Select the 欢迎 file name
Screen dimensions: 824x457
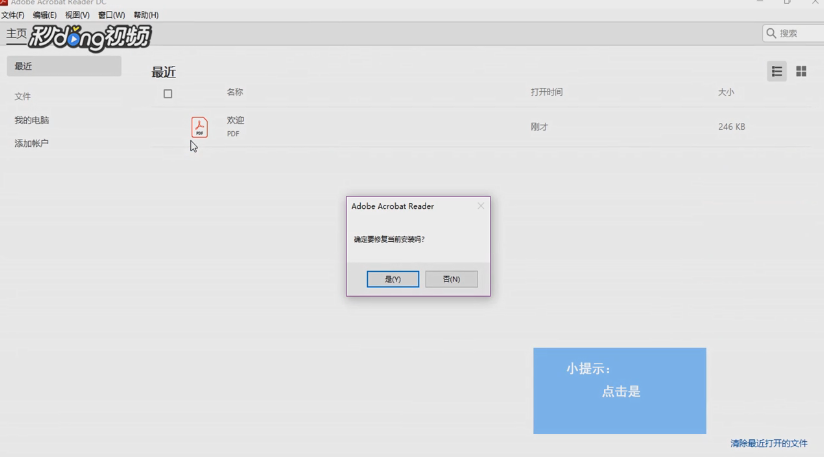point(235,120)
